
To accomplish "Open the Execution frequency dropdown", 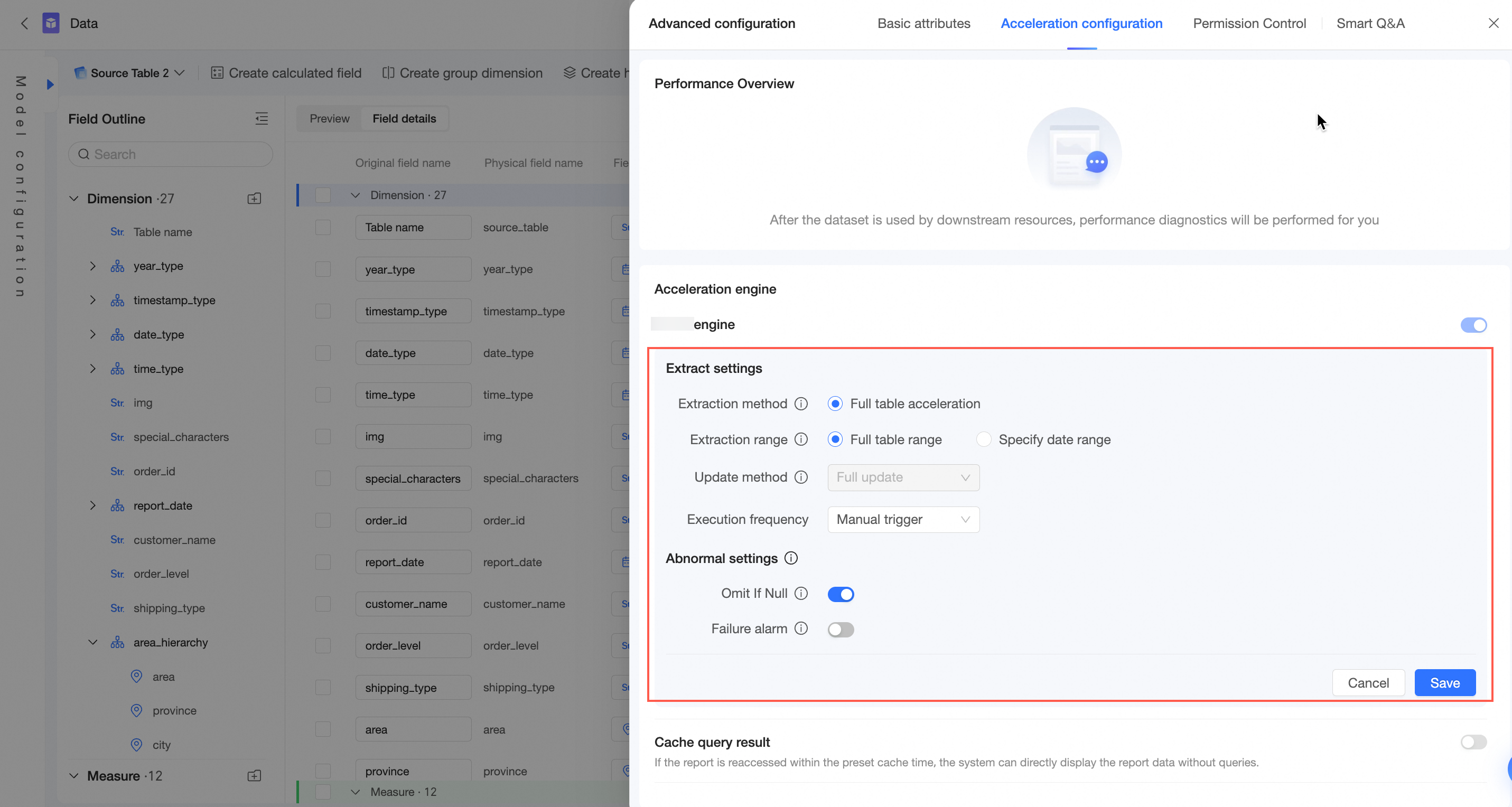I will 903,519.
